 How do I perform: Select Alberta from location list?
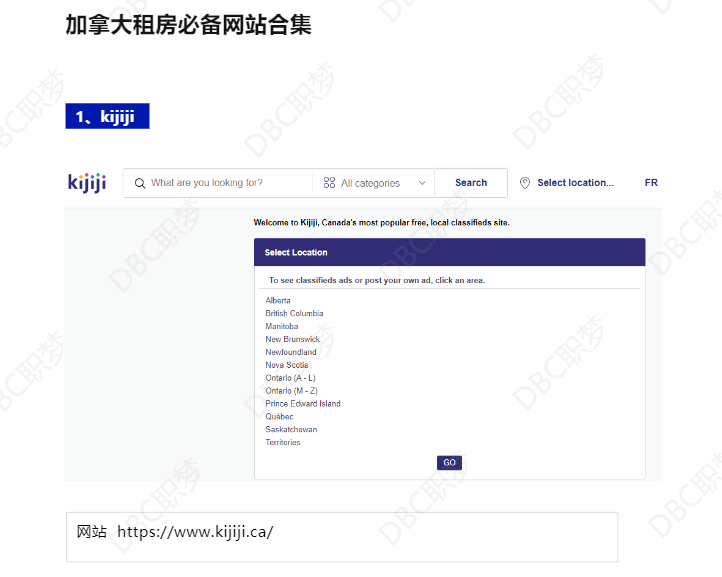tap(278, 300)
